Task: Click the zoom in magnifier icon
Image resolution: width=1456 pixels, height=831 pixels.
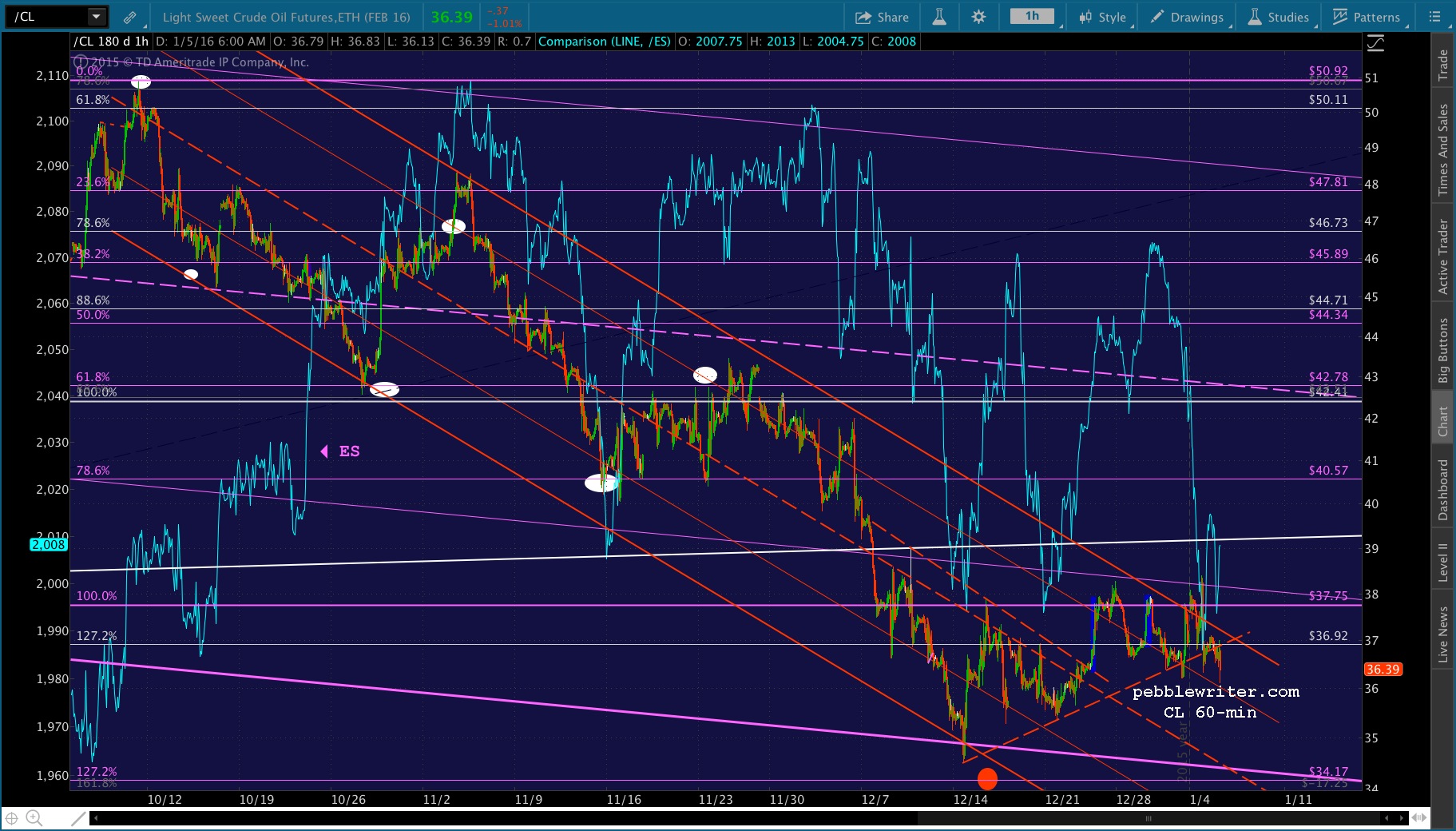Action: pyautogui.click(x=34, y=817)
